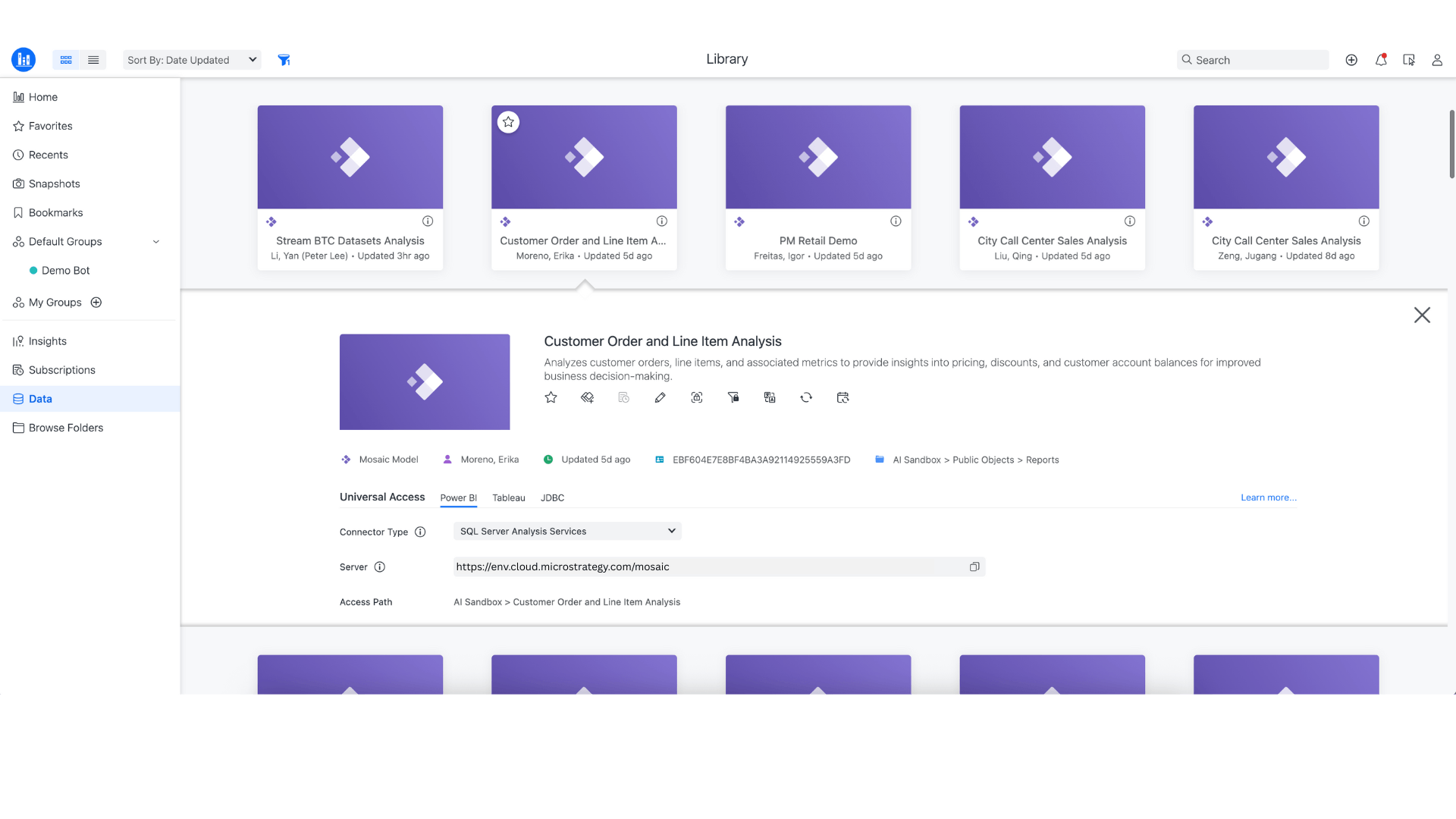Open Subscriptions in the sidebar
This screenshot has height=819, width=1456.
pos(62,370)
